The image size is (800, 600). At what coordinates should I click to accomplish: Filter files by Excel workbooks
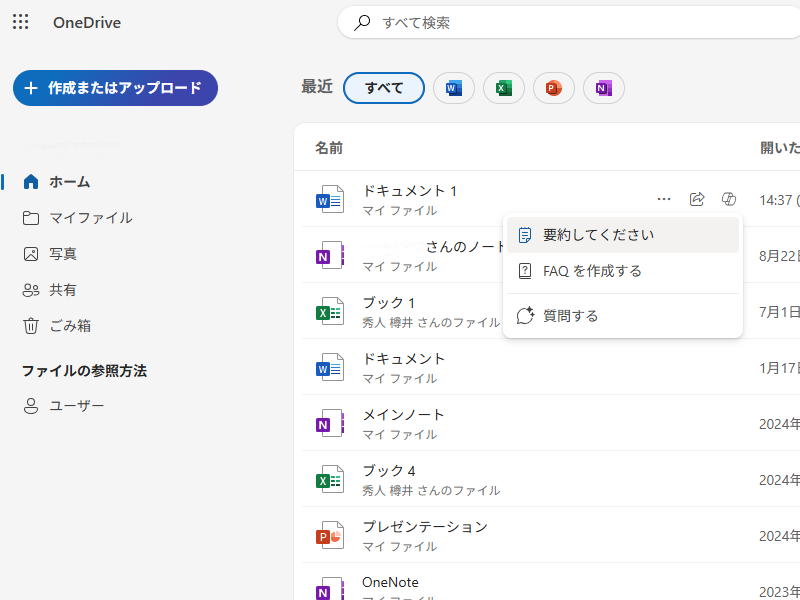click(503, 88)
